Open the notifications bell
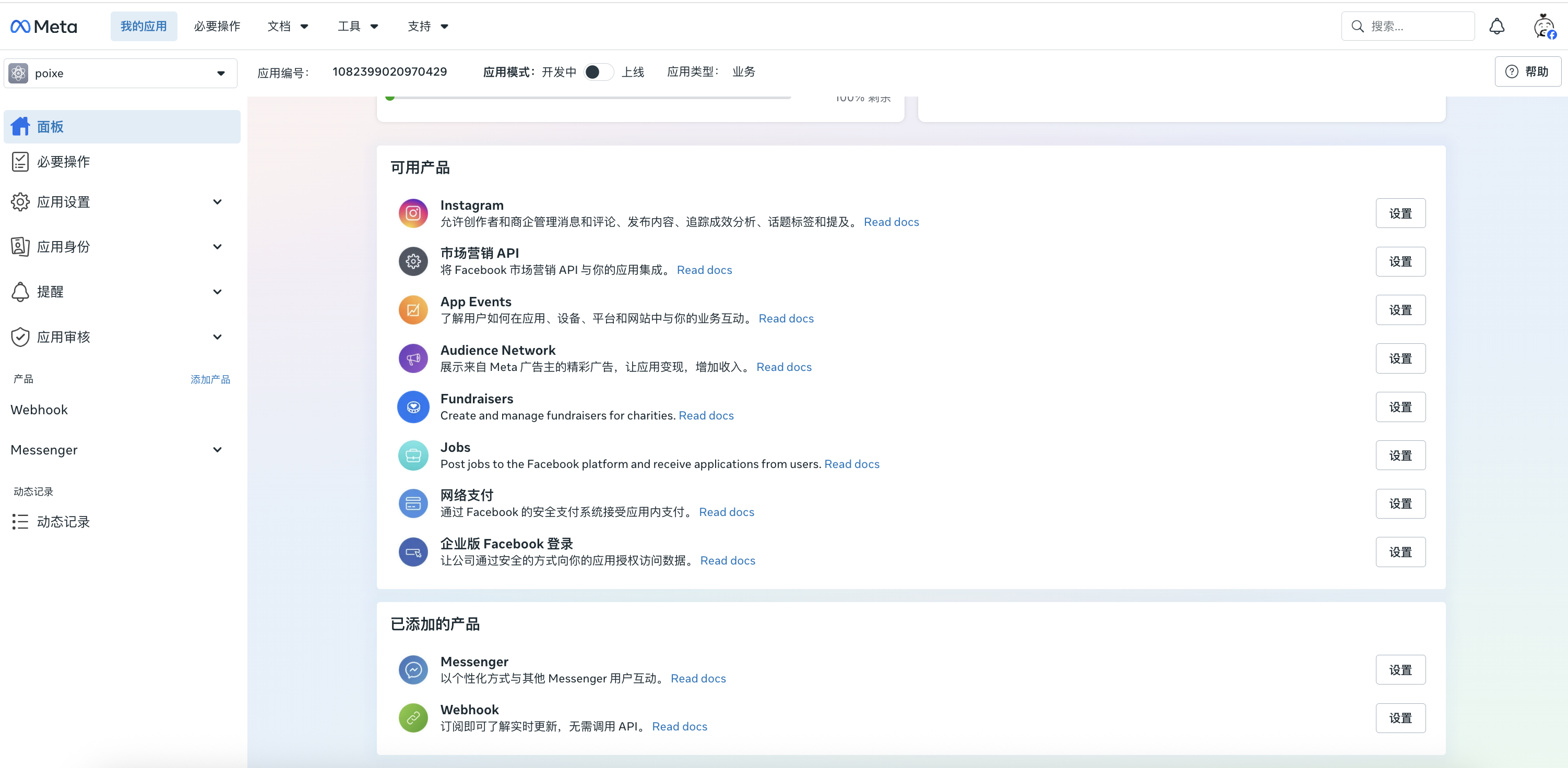 point(1497,26)
